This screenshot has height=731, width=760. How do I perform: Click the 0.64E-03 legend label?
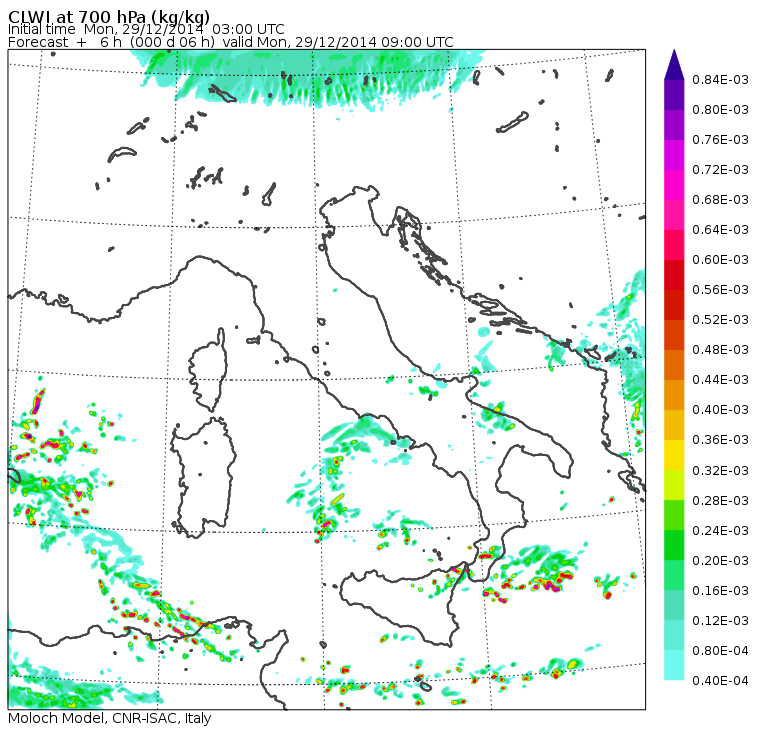(x=720, y=230)
